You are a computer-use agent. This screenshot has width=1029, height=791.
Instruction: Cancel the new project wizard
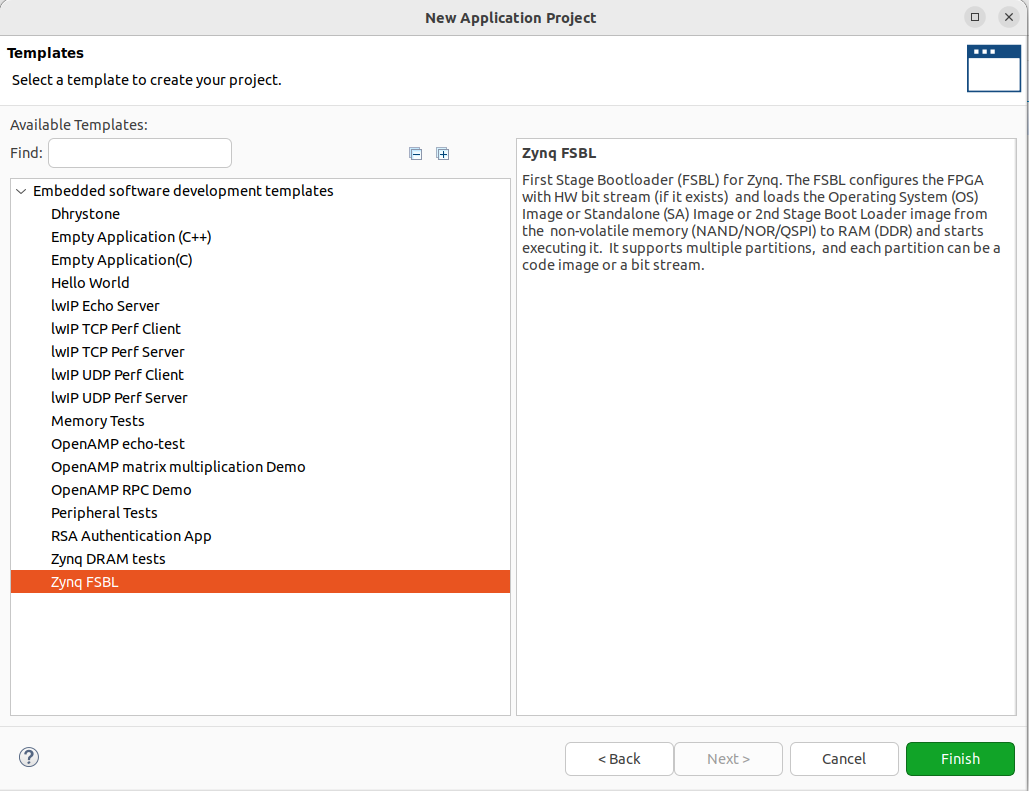click(844, 759)
